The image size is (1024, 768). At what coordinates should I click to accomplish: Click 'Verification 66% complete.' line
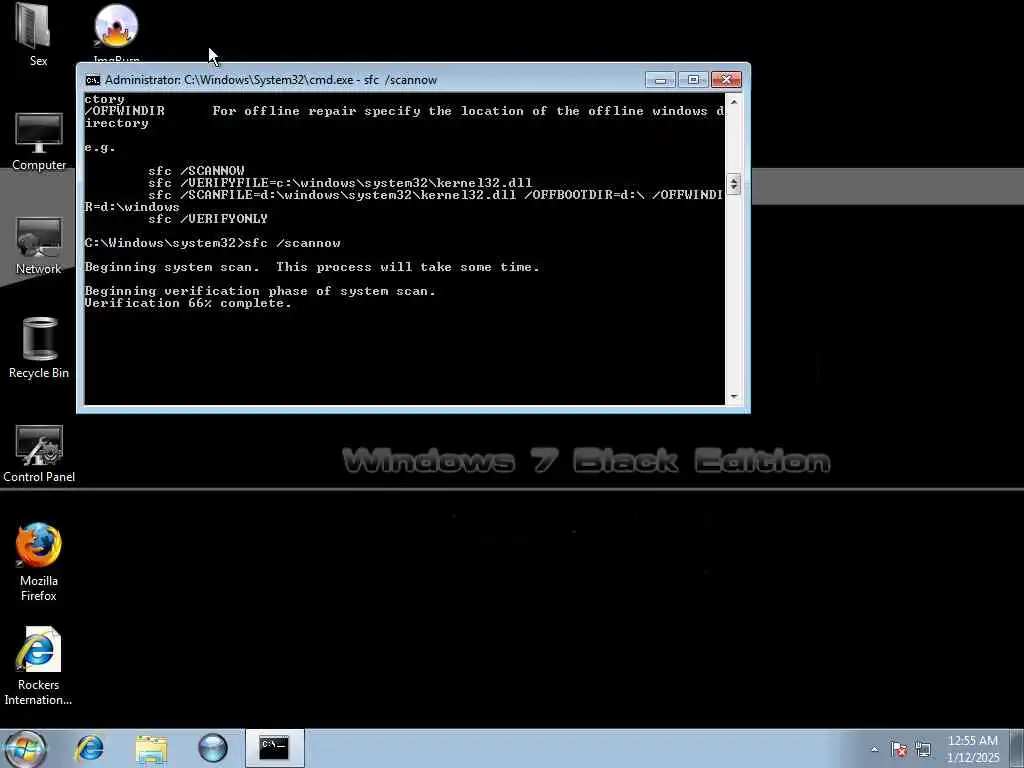tap(188, 303)
